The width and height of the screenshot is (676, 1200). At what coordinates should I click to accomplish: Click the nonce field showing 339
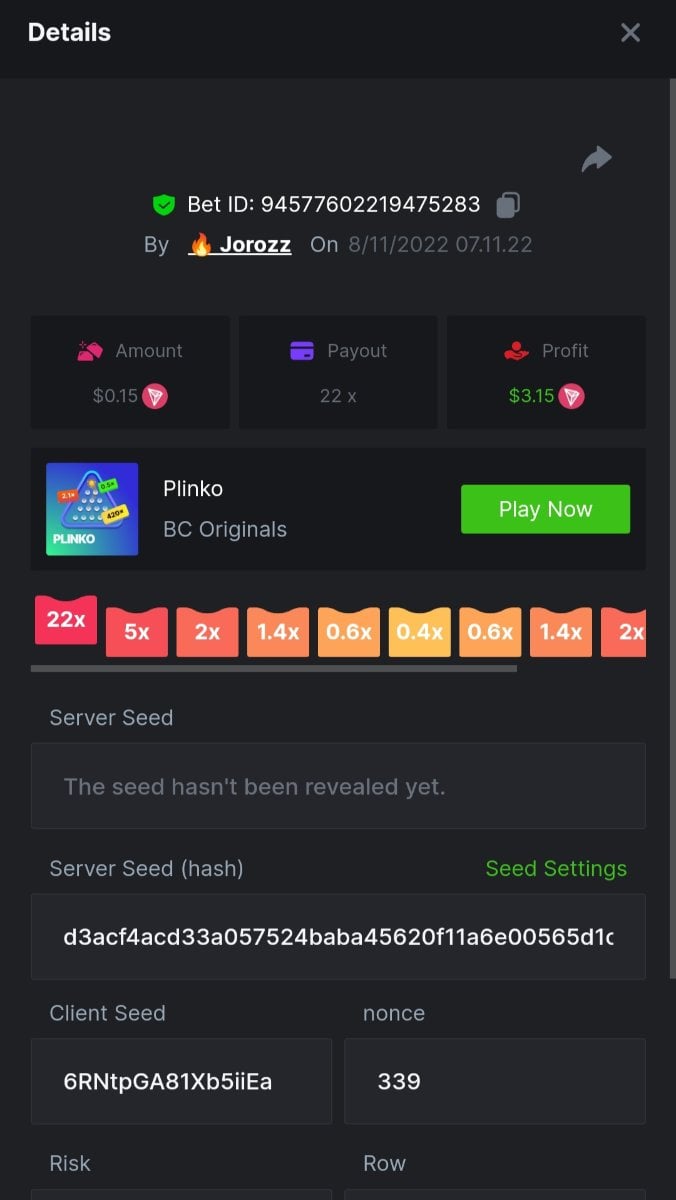pyautogui.click(x=495, y=1081)
